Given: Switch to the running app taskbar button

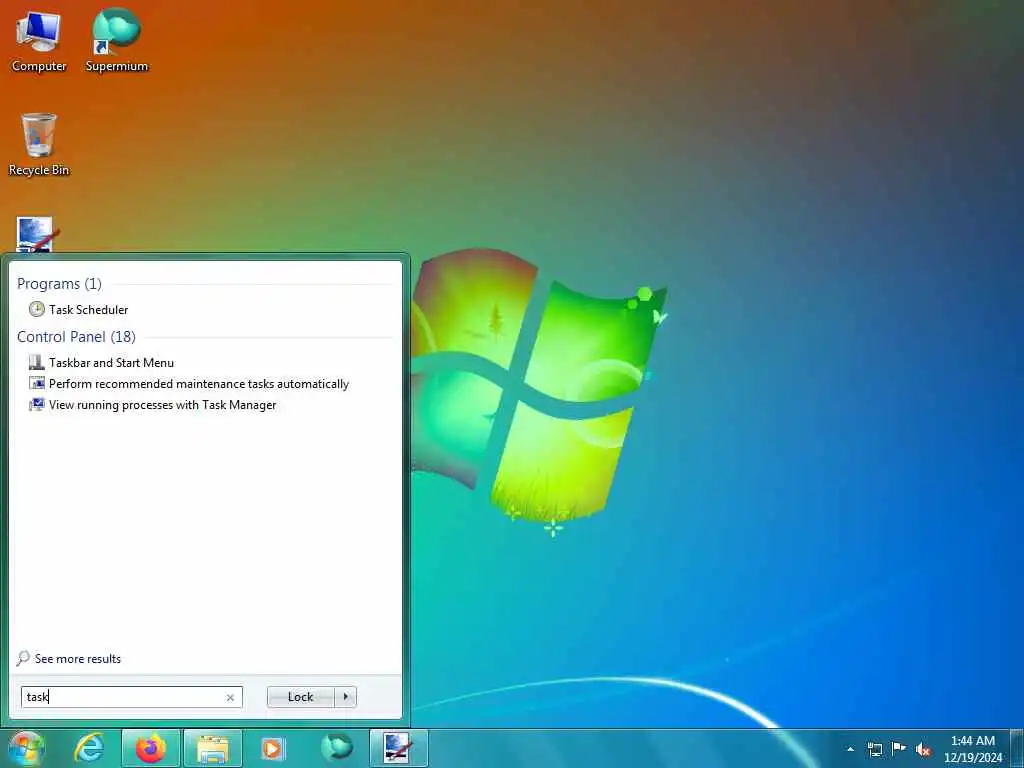Looking at the screenshot, I should click(x=398, y=748).
